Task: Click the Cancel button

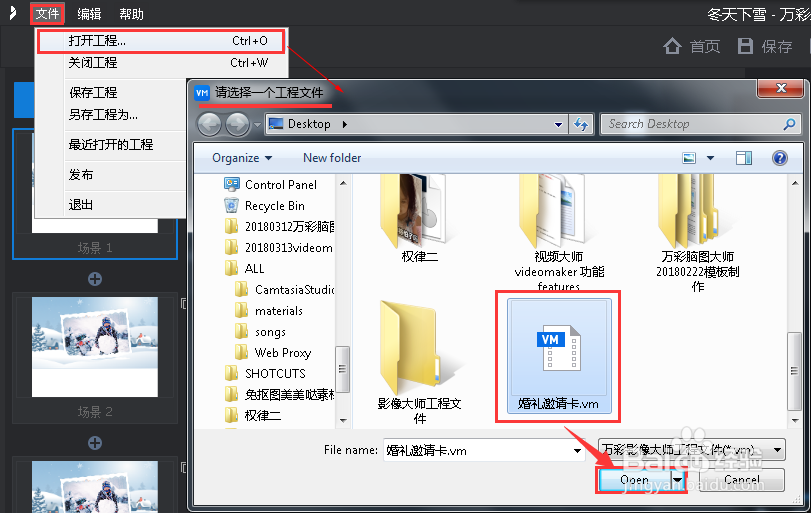Action: tap(742, 480)
